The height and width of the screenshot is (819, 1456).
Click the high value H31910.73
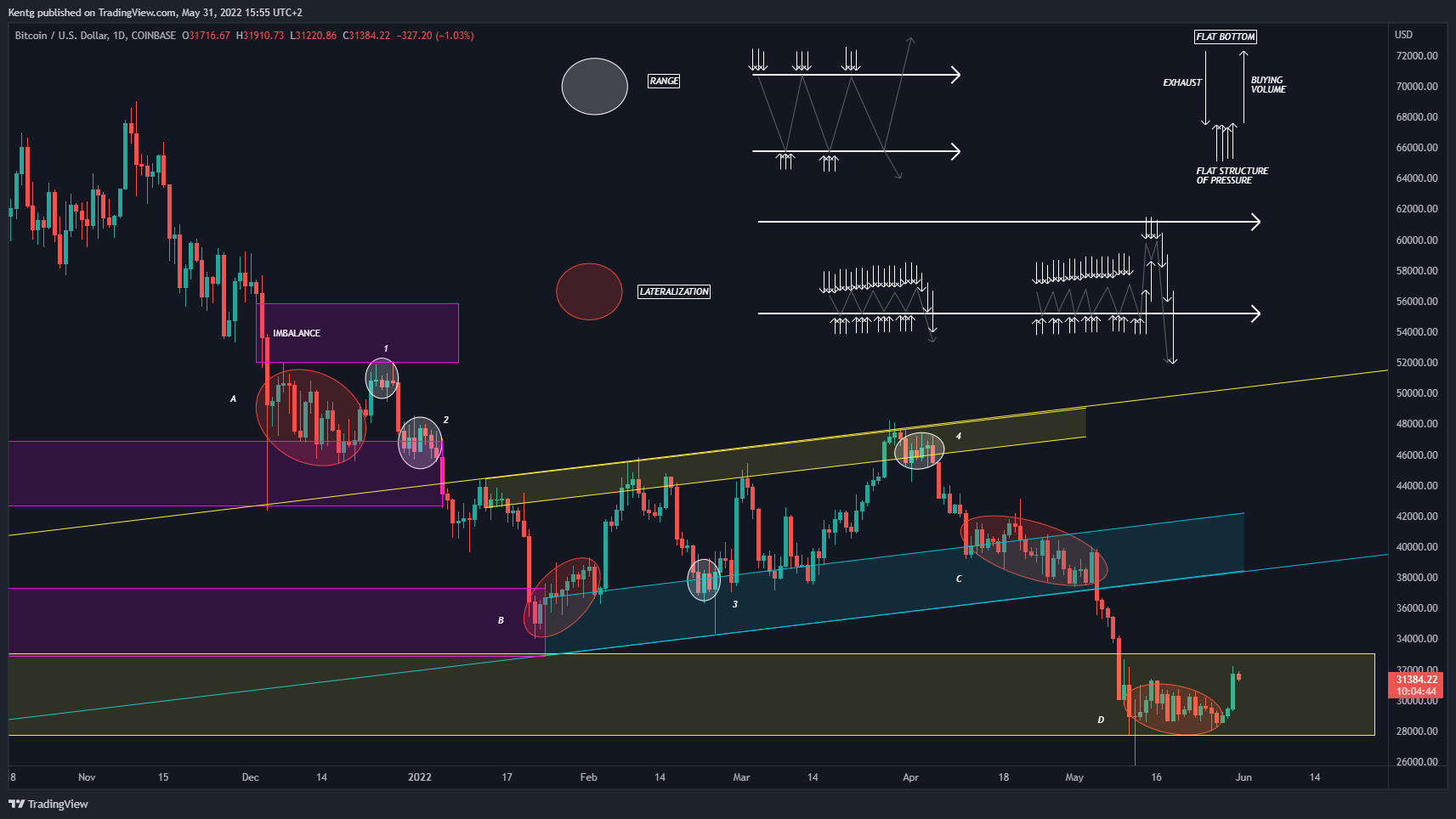pos(260,36)
